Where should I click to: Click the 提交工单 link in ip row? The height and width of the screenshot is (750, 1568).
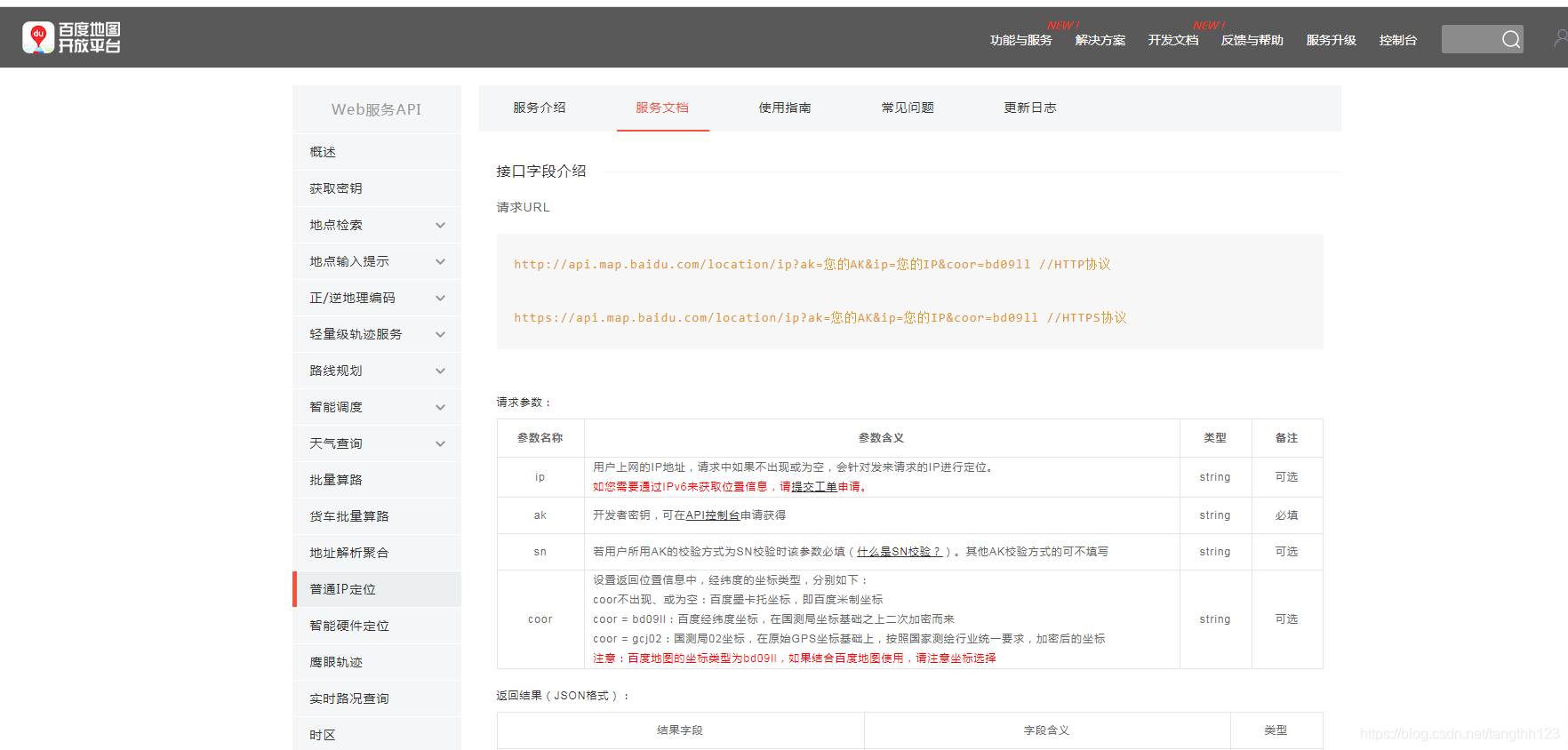(814, 487)
